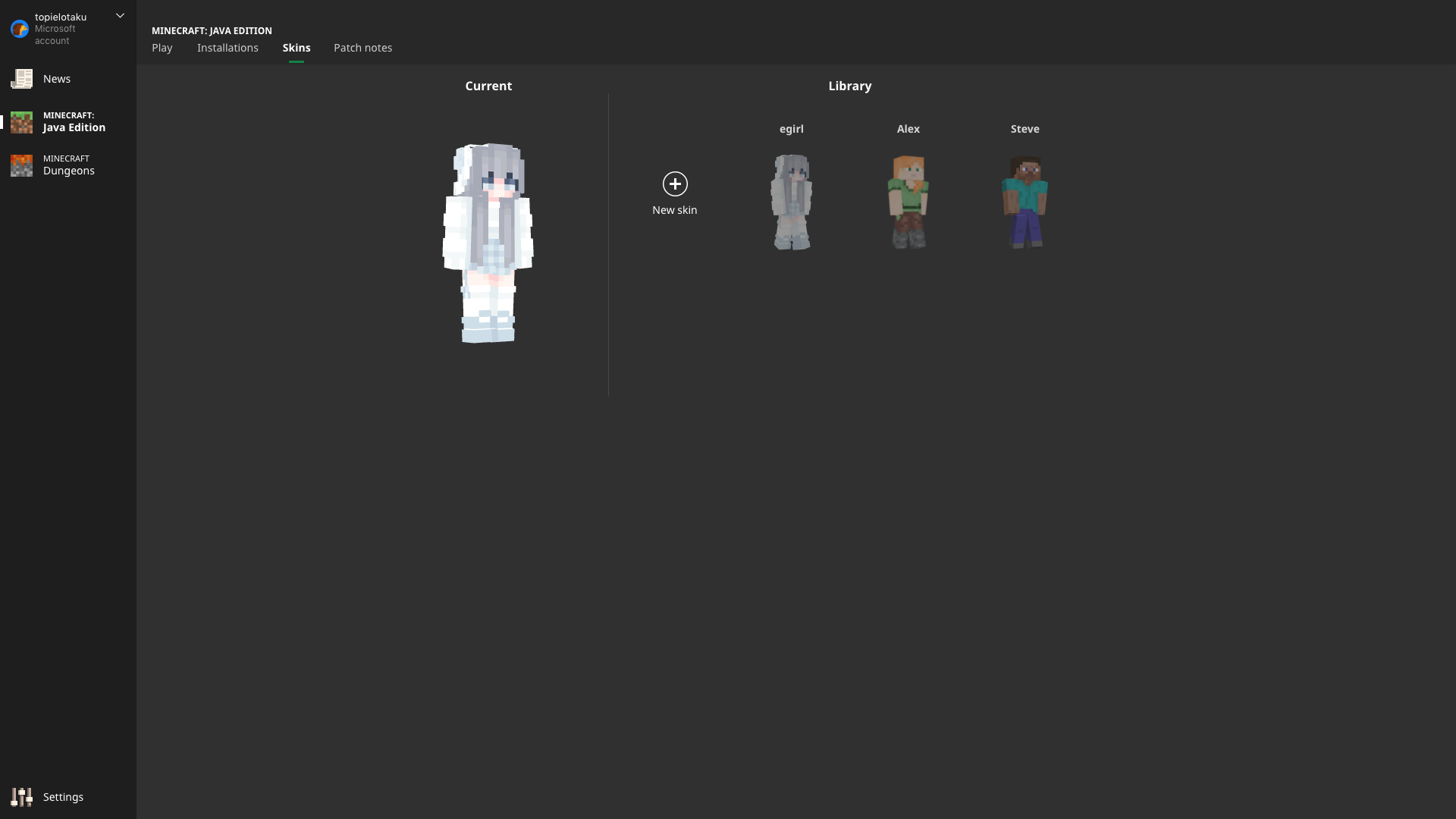Click the plus circle New skin icon

(675, 184)
